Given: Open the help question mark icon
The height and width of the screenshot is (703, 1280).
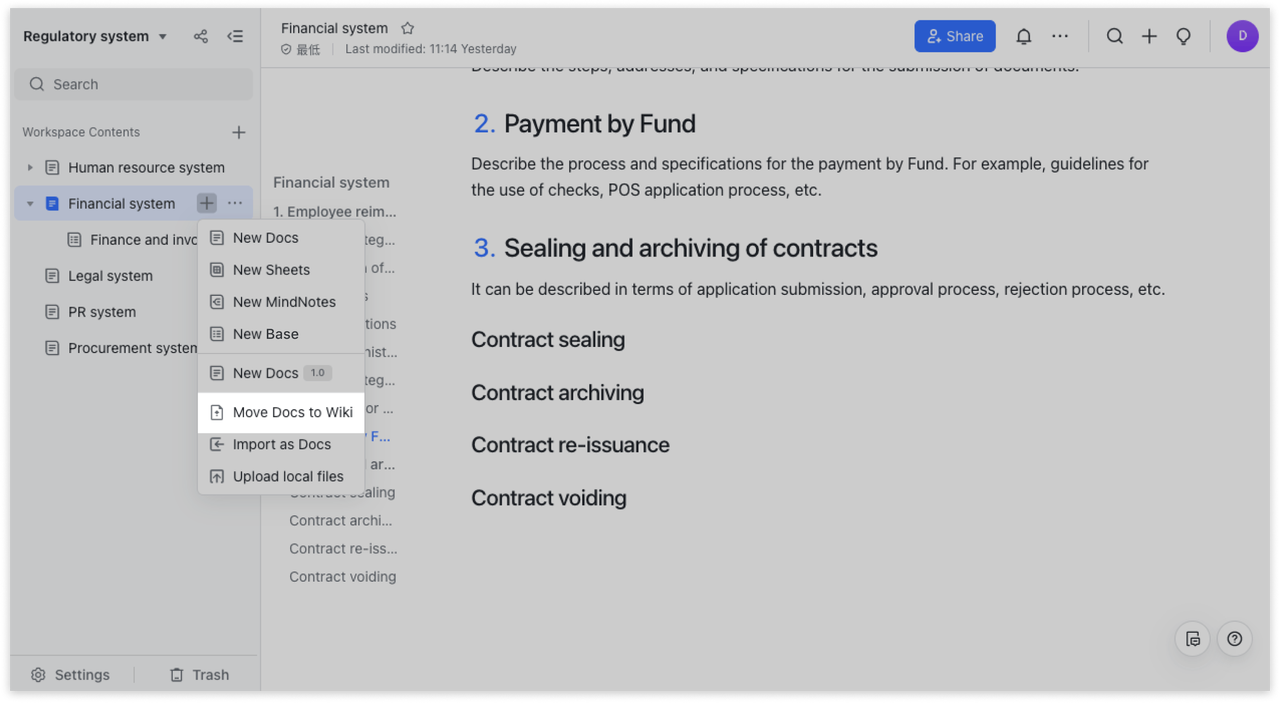Looking at the screenshot, I should (x=1234, y=639).
